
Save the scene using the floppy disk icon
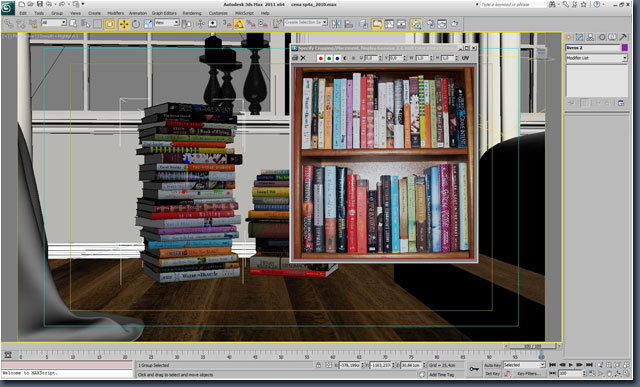40,4
